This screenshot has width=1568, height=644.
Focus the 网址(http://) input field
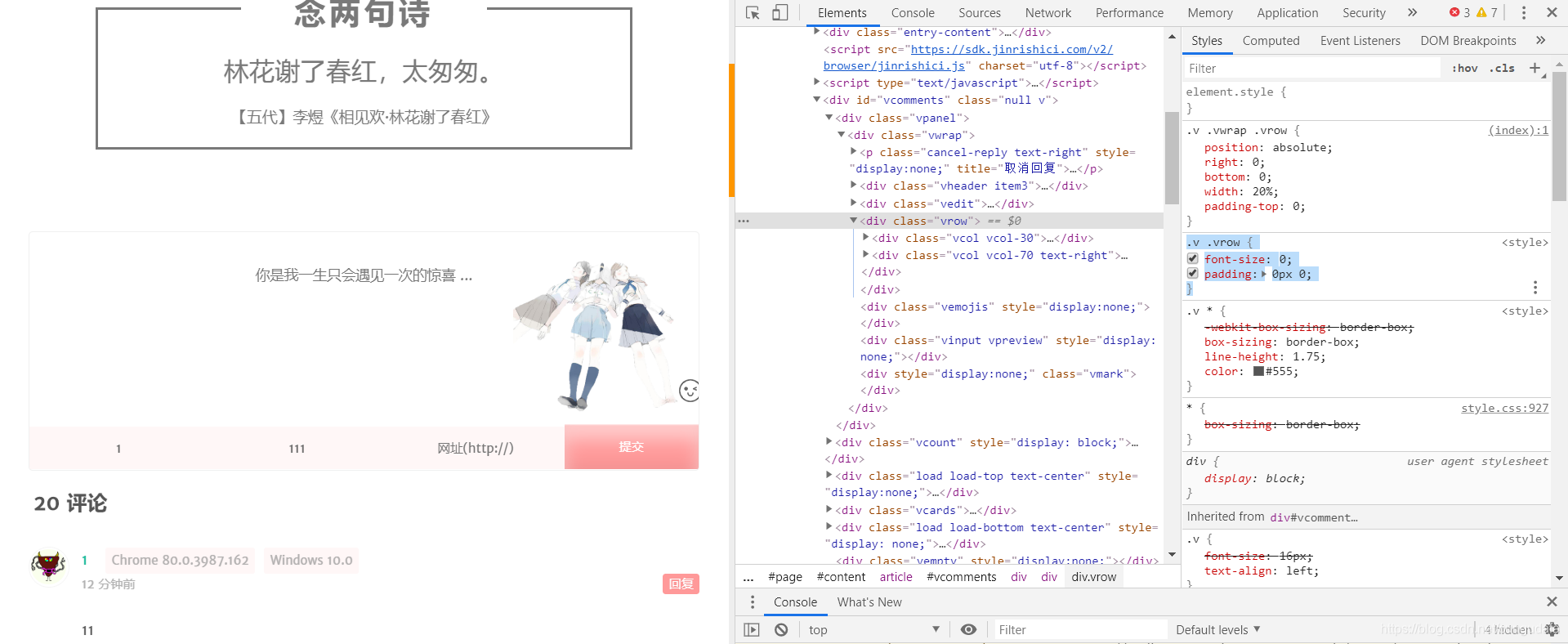[x=476, y=448]
